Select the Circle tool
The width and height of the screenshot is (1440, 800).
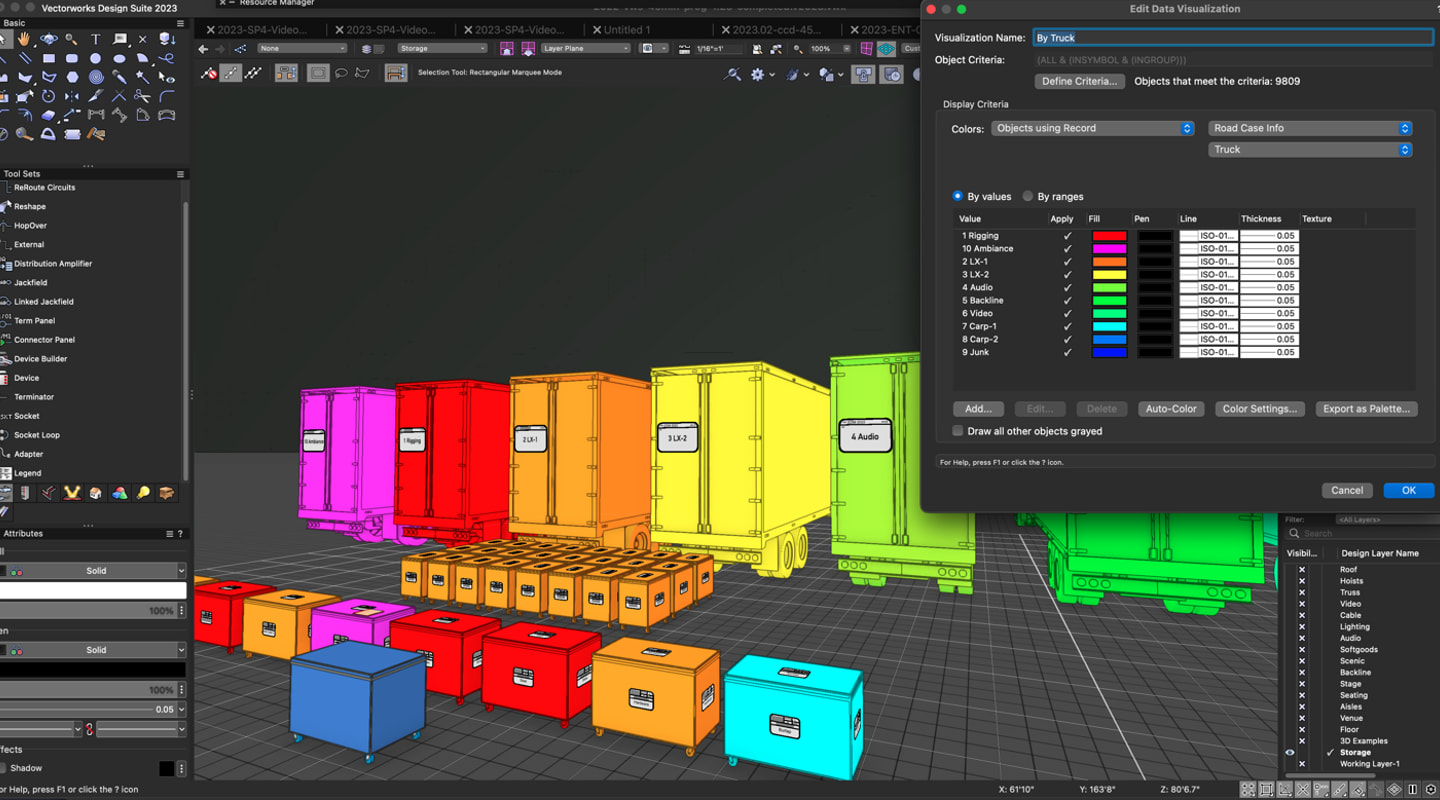click(96, 58)
